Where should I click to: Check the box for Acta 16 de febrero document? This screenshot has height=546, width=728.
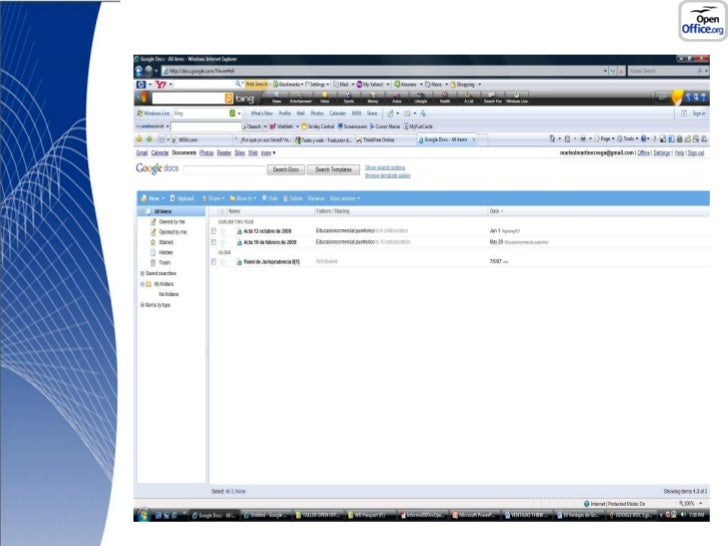214,242
